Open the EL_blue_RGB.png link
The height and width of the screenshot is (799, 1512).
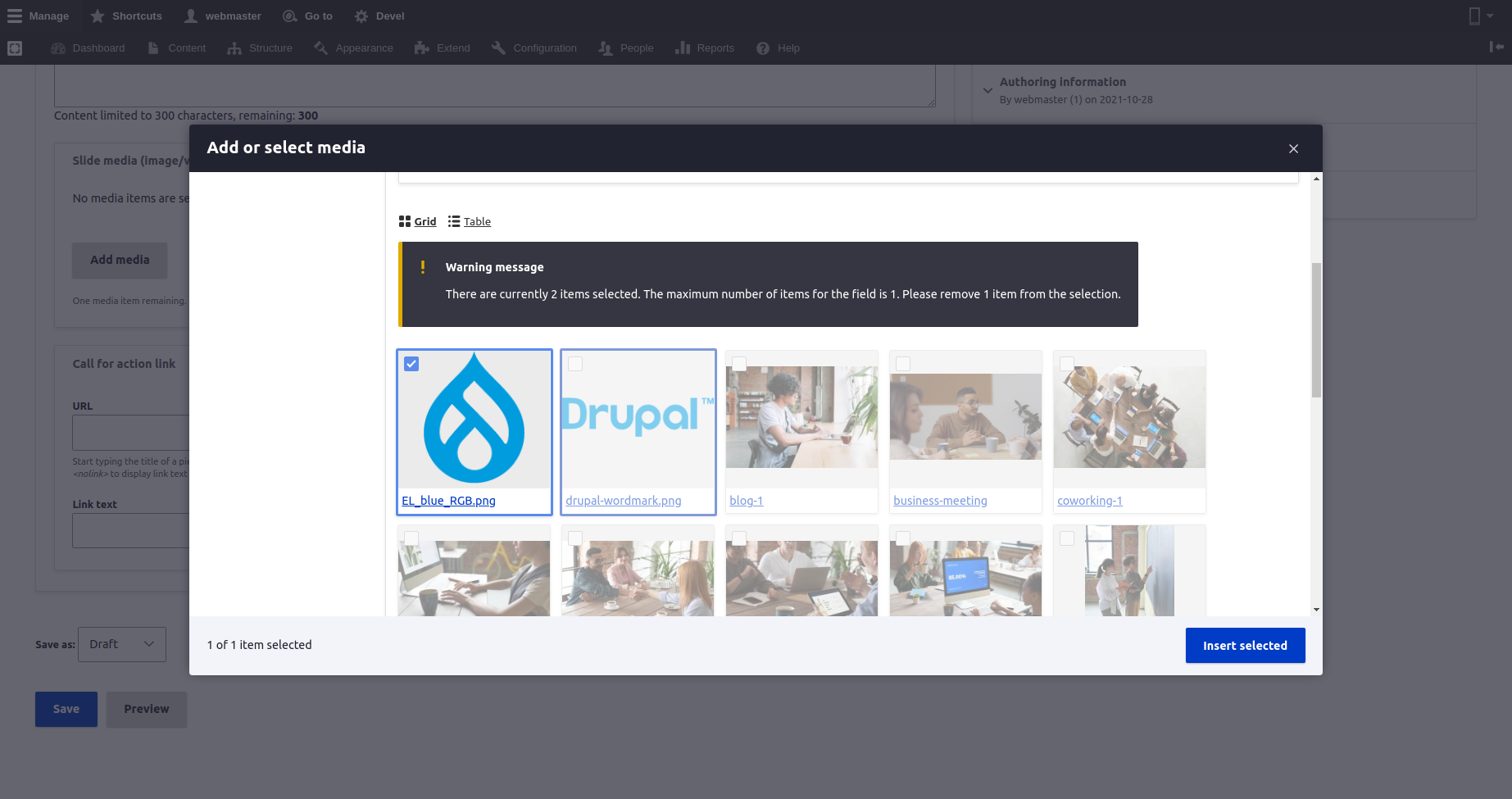[x=448, y=501]
